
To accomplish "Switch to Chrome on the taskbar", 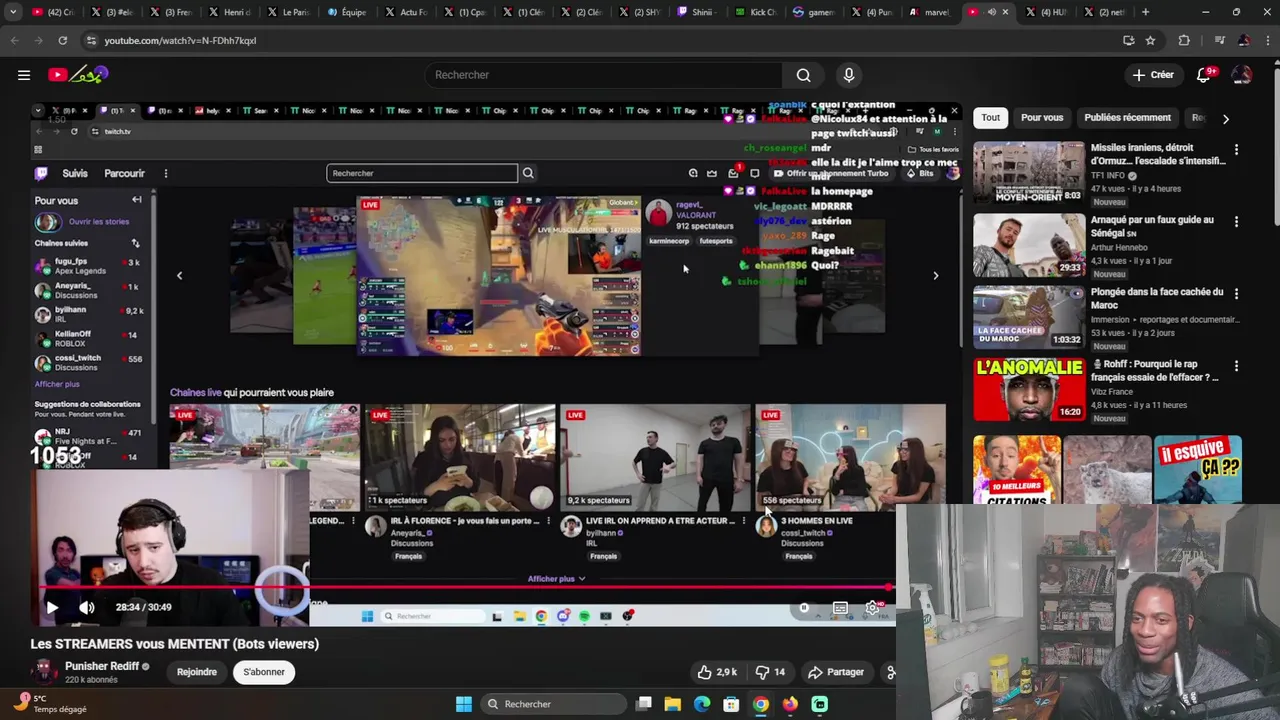I will [761, 704].
